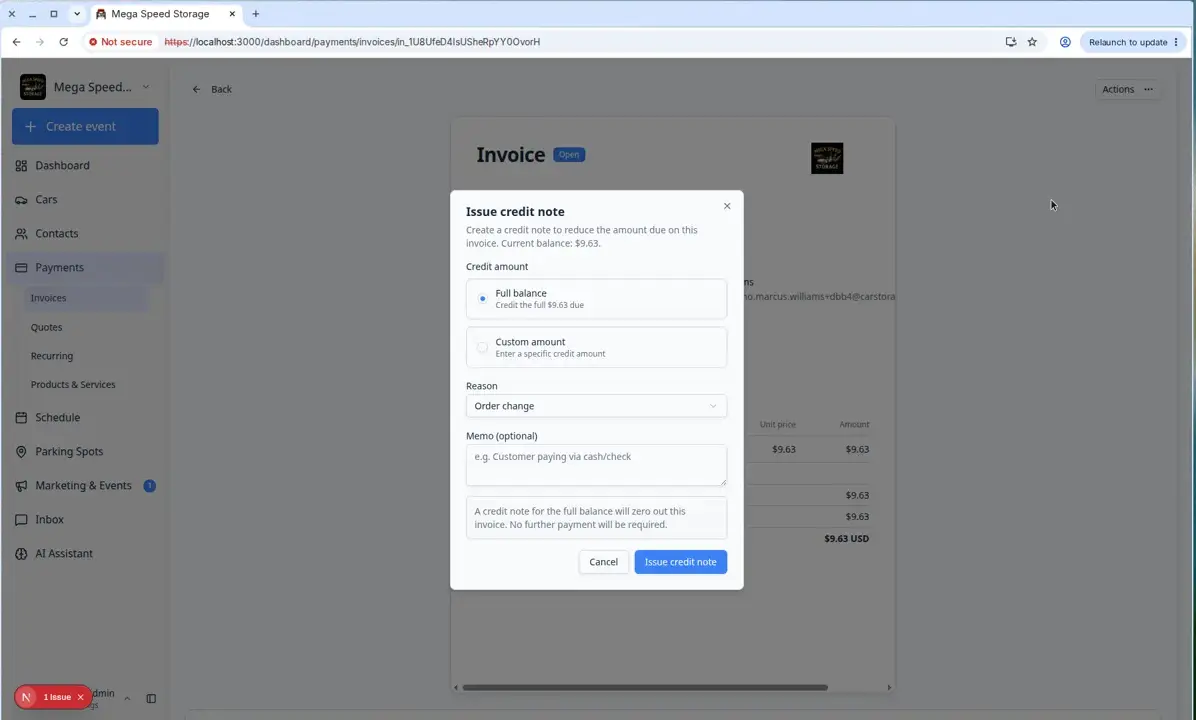Click the credit card icon beside Payments
This screenshot has width=1196, height=720.
tap(21, 268)
